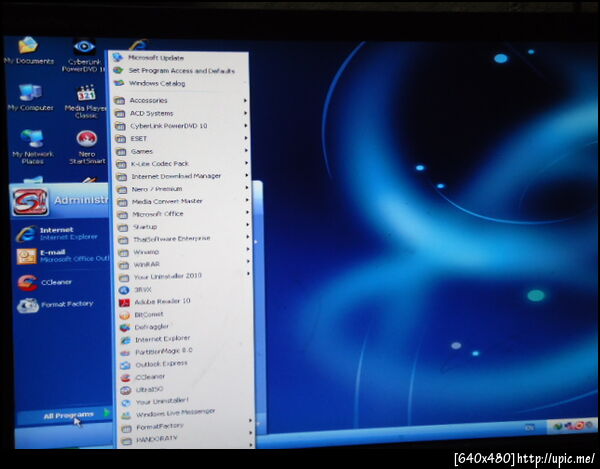This screenshot has height=469, width=600.
Task: Expand K-Lite Codec Pack submenu arrow
Action: click(246, 163)
